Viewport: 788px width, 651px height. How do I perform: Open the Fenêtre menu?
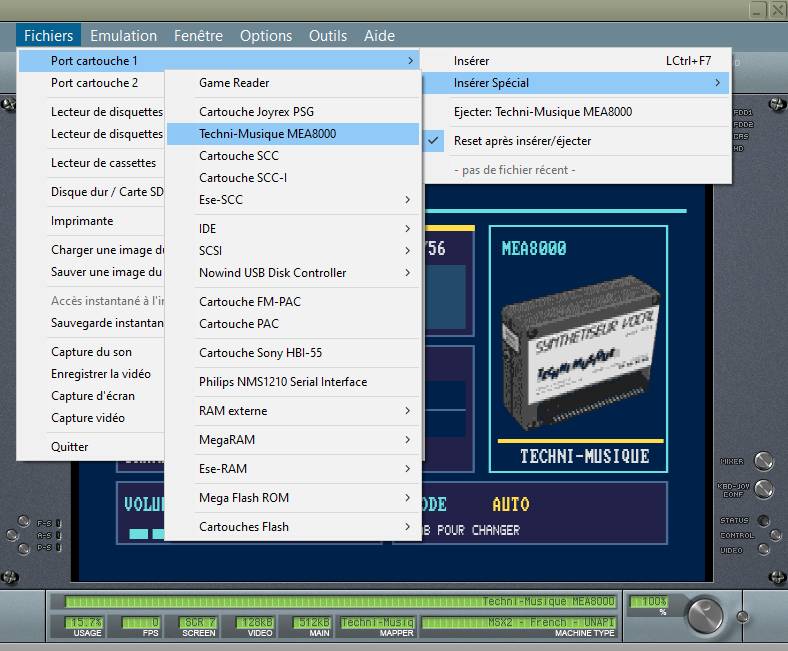[x=198, y=36]
